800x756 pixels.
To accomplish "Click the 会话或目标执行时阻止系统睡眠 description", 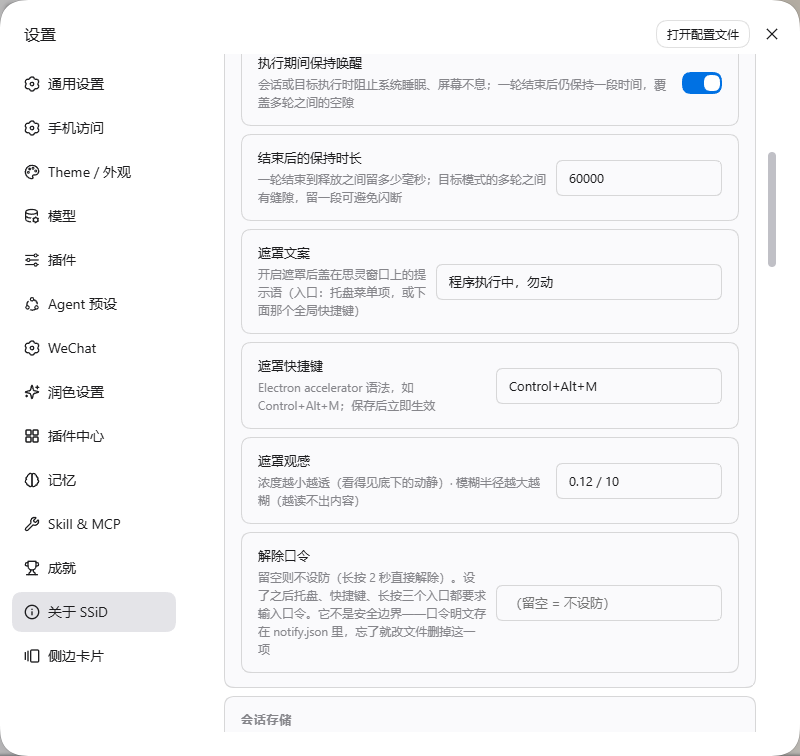I will (462, 93).
